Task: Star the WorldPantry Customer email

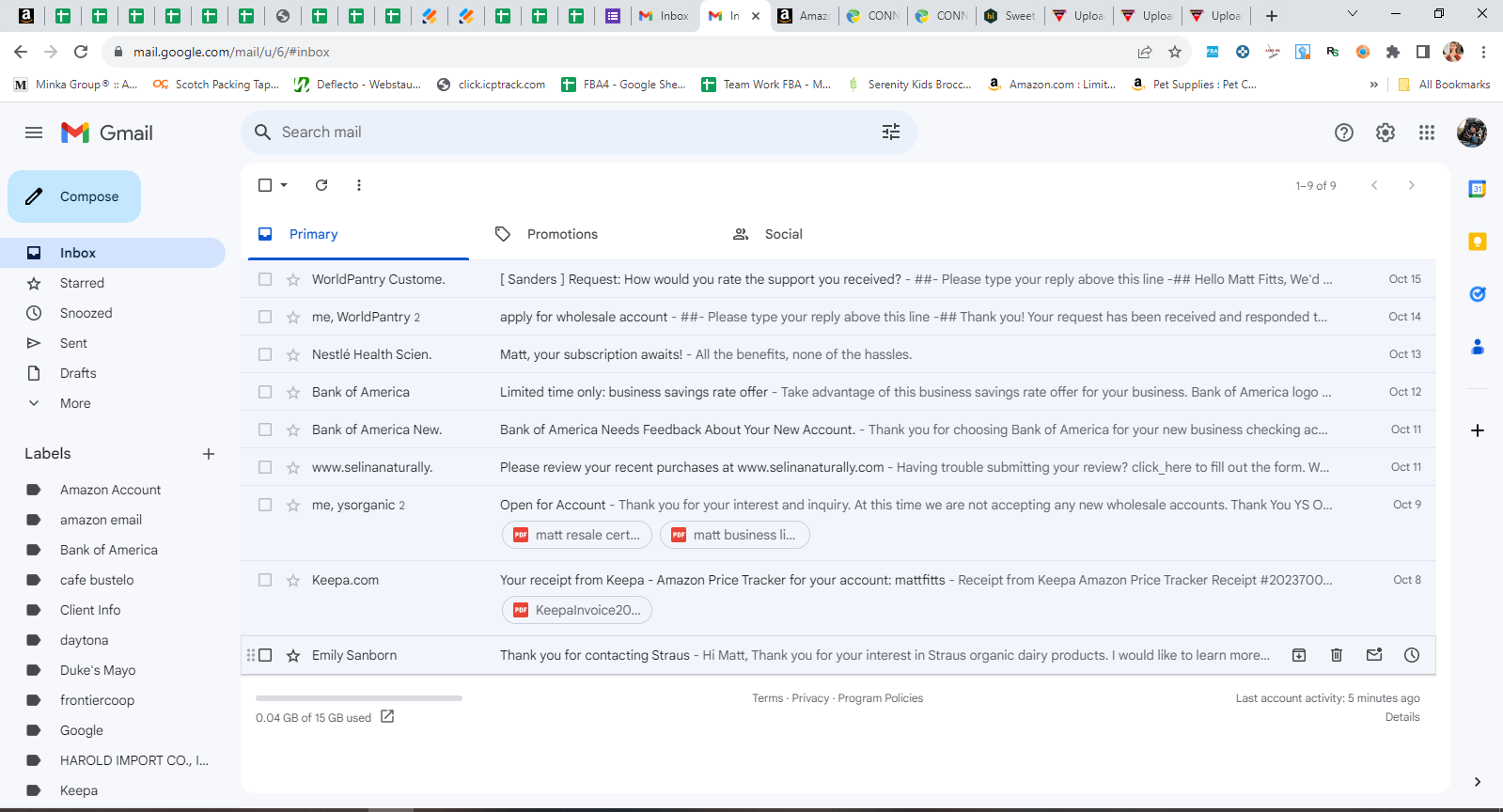Action: [x=293, y=279]
